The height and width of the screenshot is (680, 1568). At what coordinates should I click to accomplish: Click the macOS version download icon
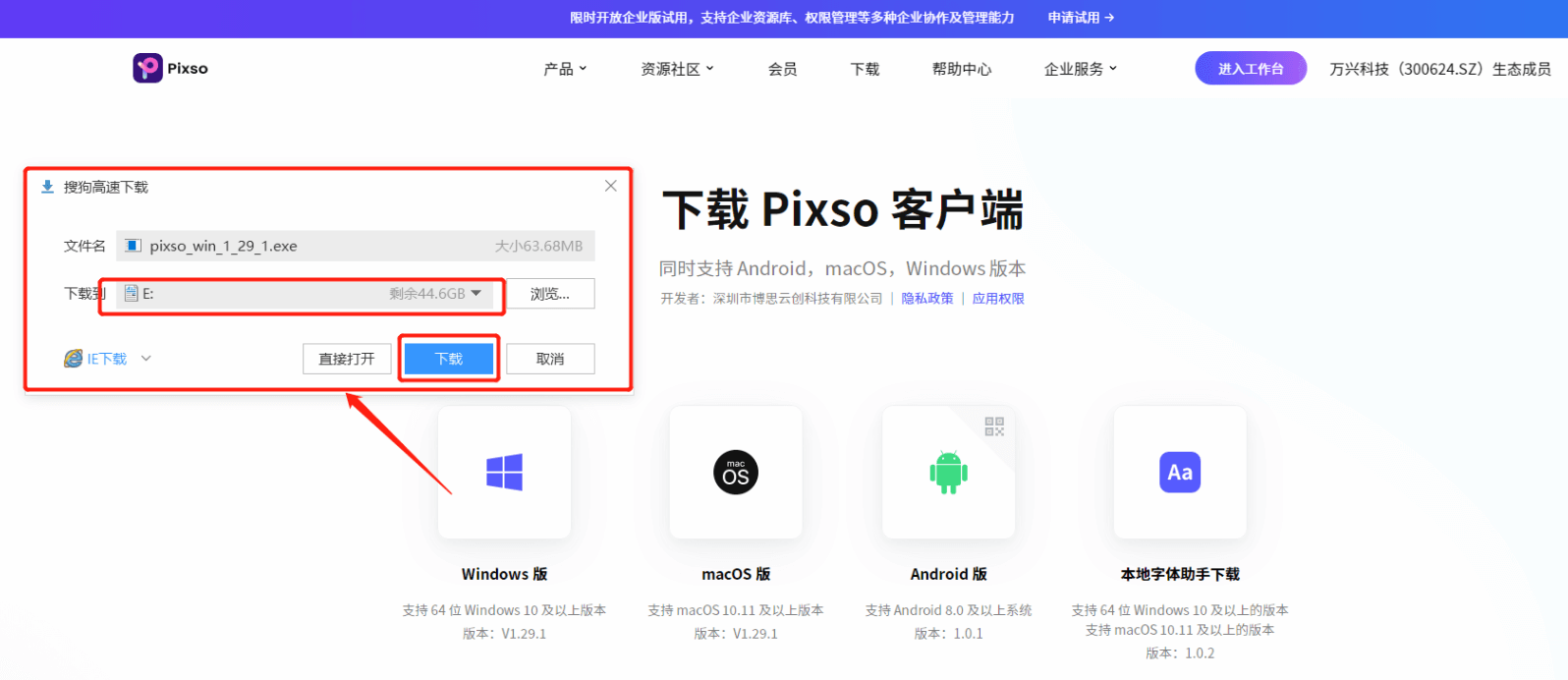pos(736,473)
